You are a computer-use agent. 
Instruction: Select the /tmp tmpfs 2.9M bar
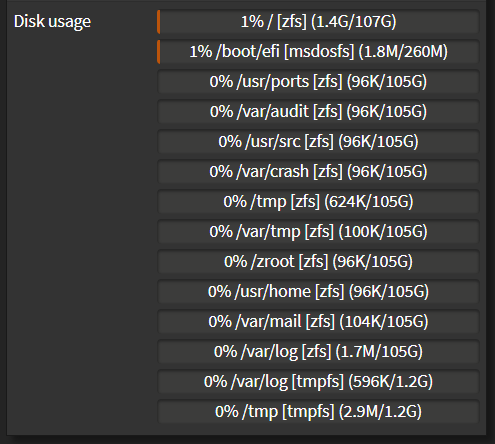pos(318,412)
